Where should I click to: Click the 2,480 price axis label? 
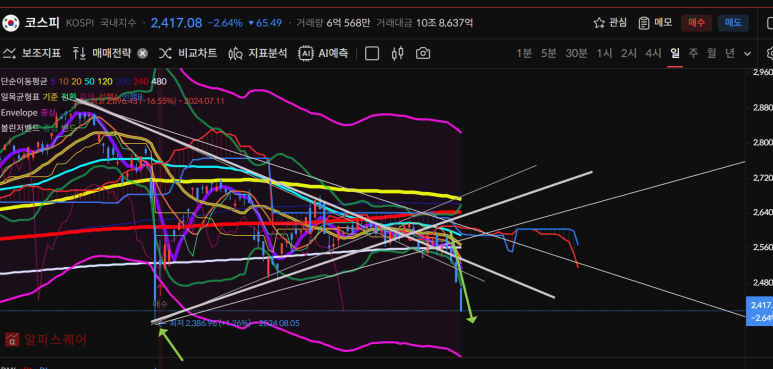point(762,283)
